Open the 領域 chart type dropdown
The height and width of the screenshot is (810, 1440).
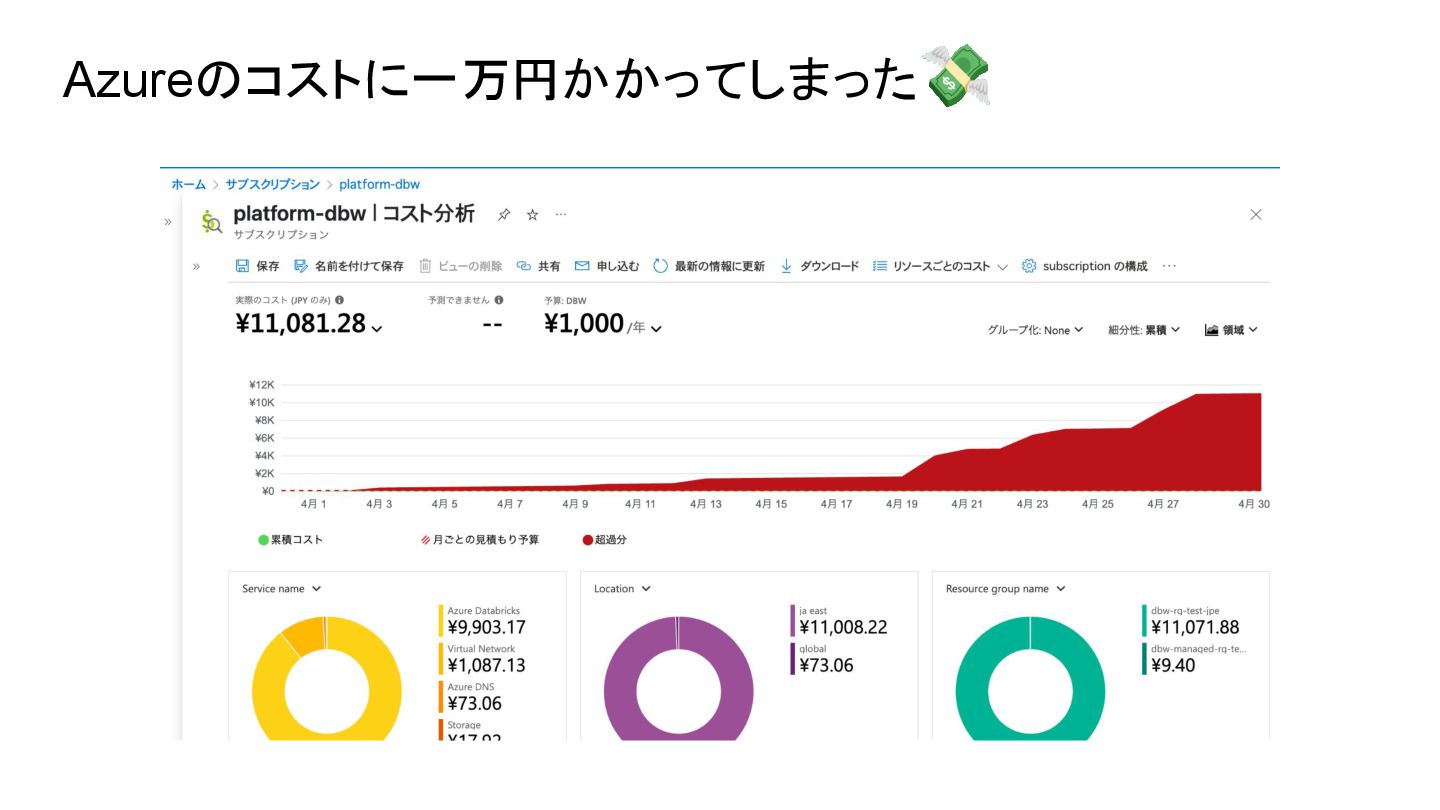(x=1231, y=330)
